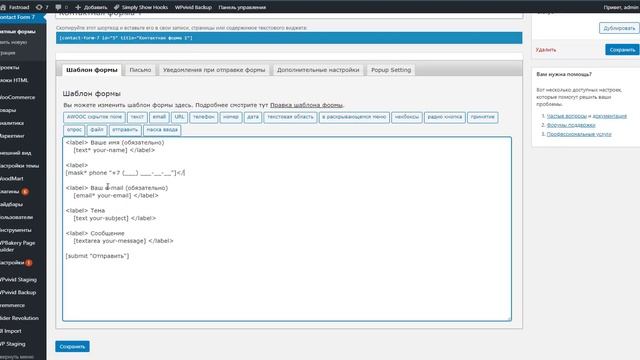The image size is (640, 360).
Task: Open the comments bubble in admin bar
Action: pyautogui.click(x=61, y=7)
